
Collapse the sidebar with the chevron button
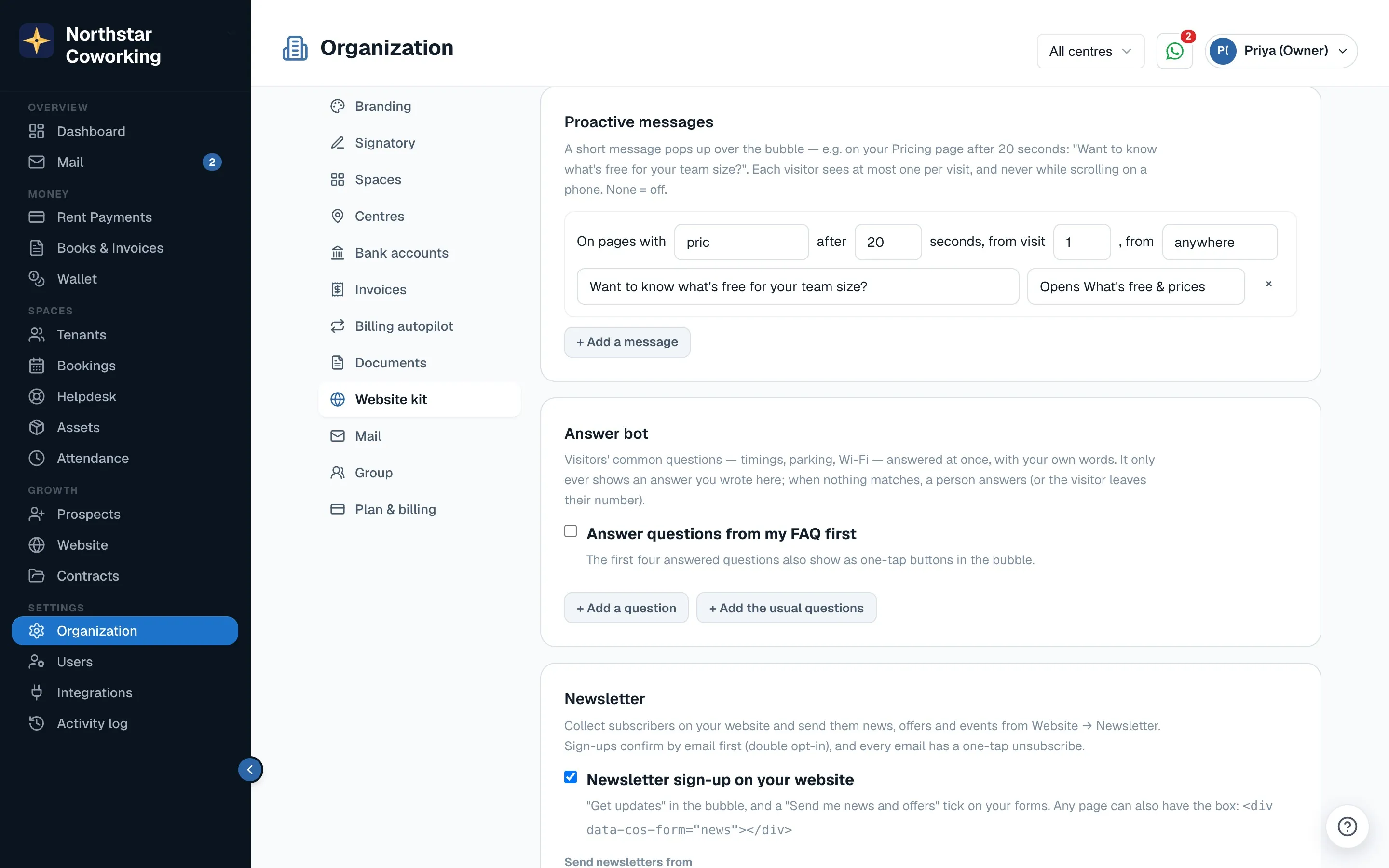[x=250, y=769]
